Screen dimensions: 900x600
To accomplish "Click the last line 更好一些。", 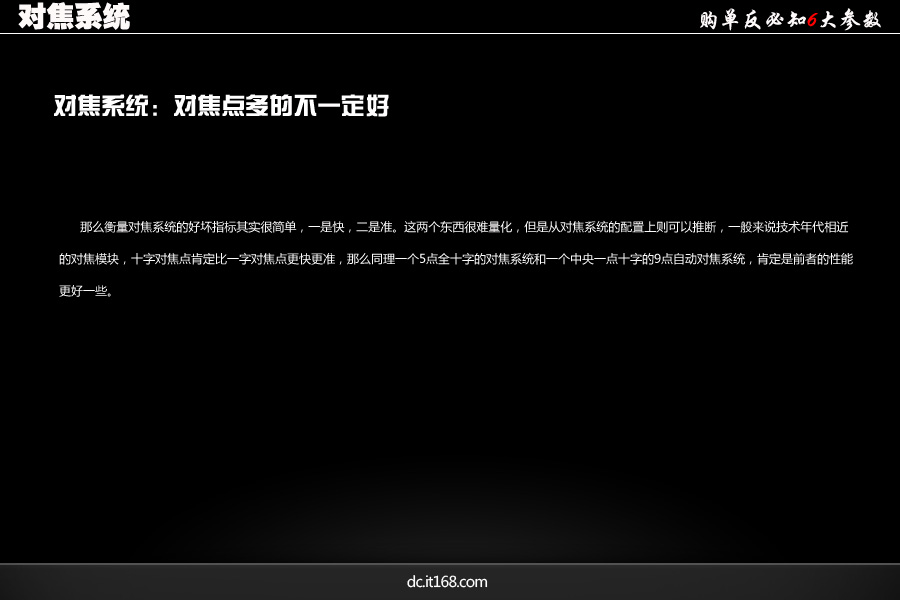I will point(86,292).
